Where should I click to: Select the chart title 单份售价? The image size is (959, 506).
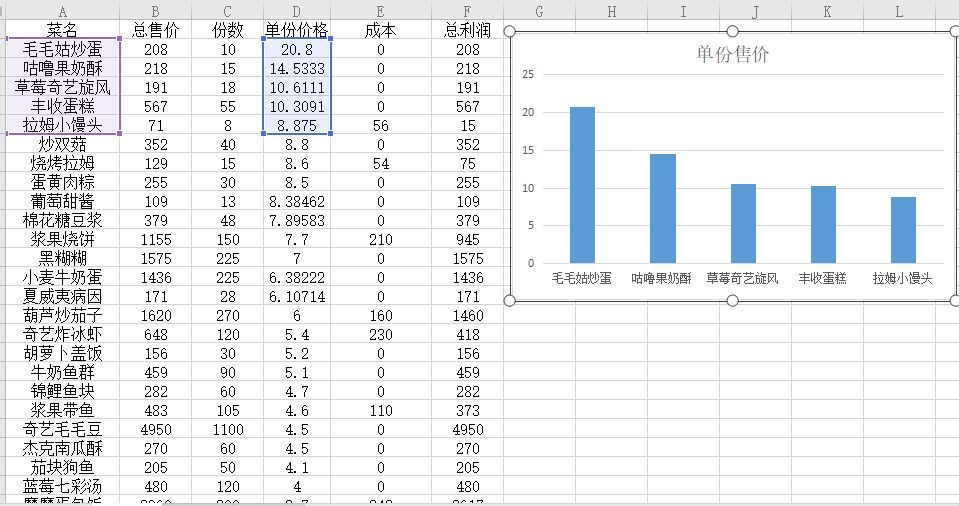(732, 54)
